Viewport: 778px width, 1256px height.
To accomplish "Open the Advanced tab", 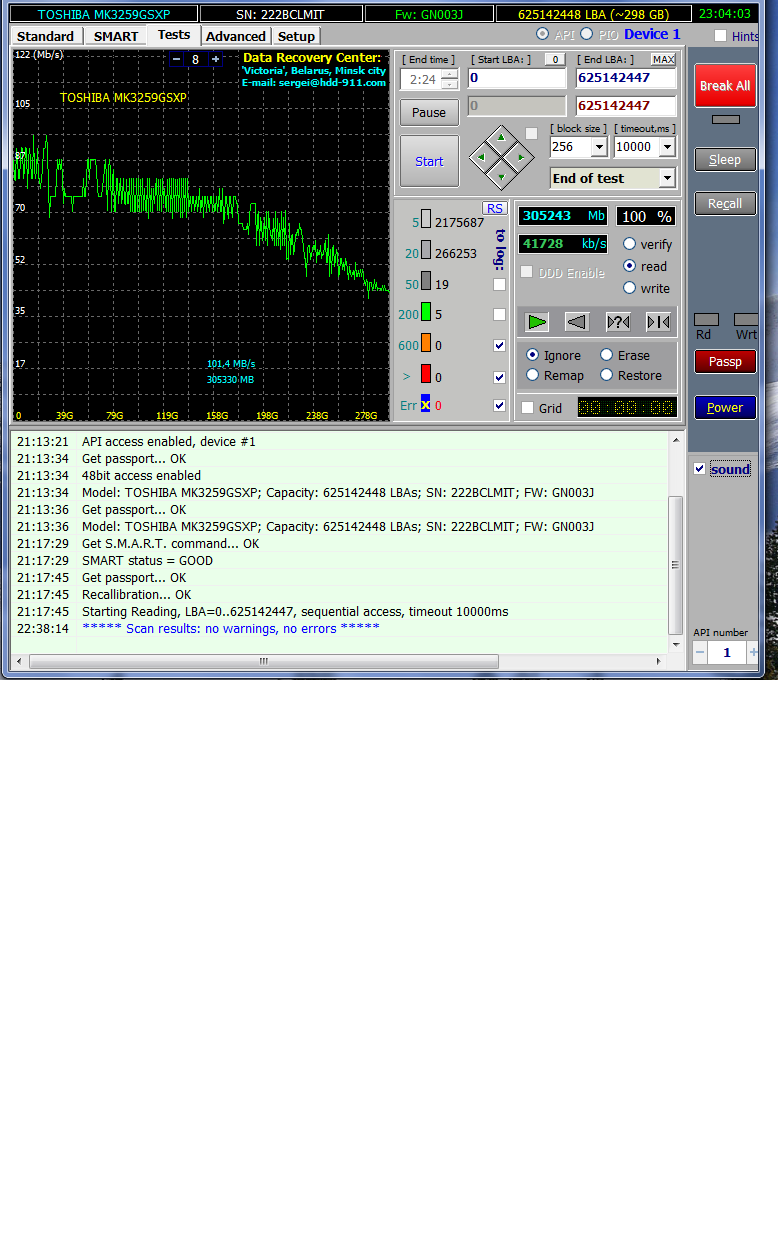I will pyautogui.click(x=236, y=36).
